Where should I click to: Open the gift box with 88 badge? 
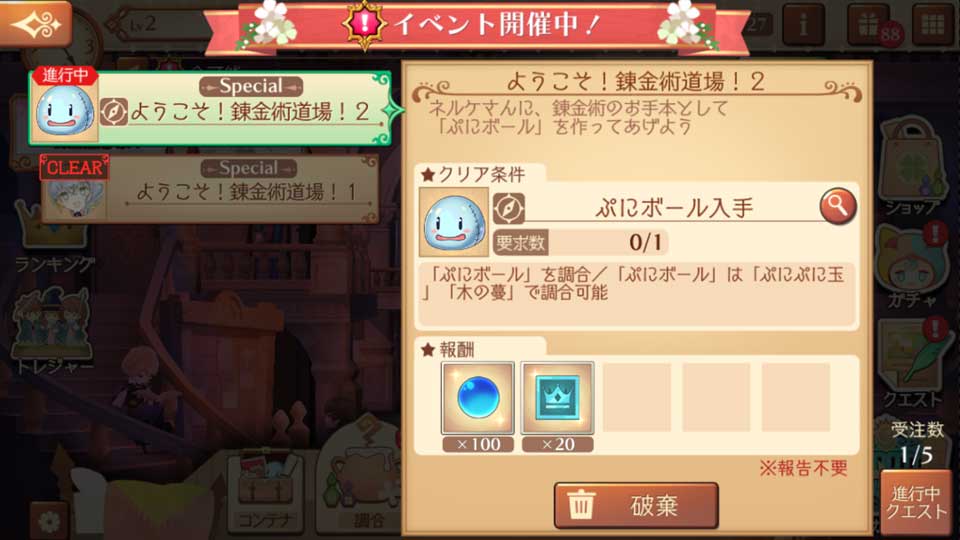869,25
